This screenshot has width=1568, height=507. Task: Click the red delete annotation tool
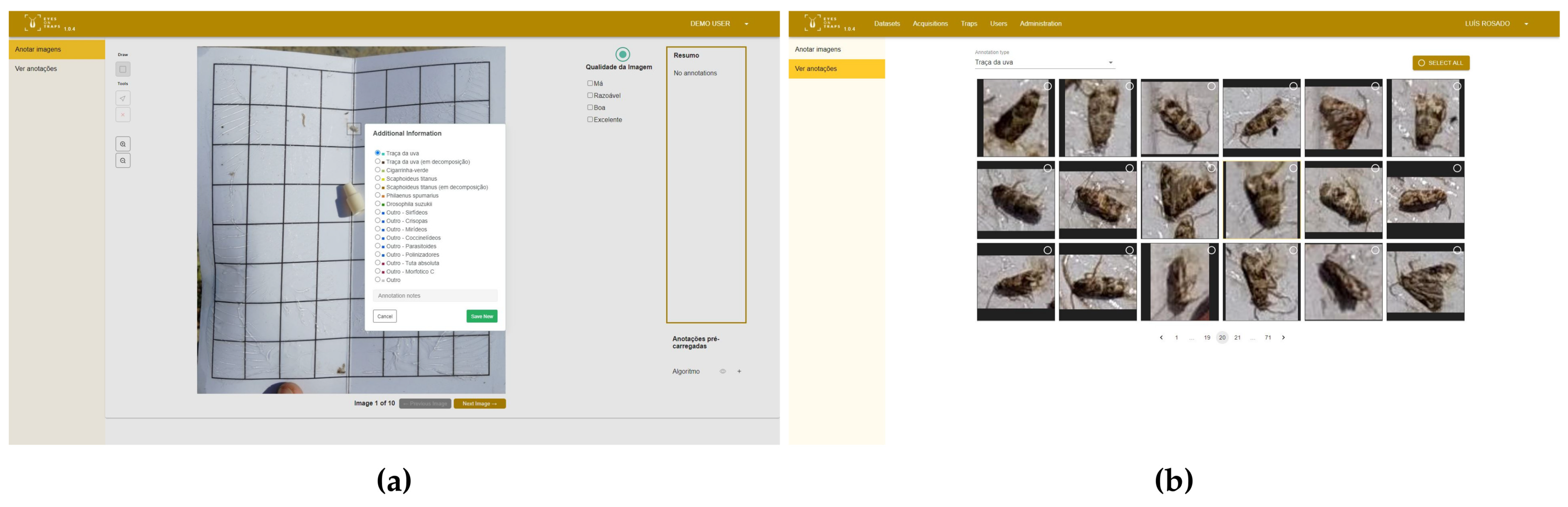pos(123,115)
